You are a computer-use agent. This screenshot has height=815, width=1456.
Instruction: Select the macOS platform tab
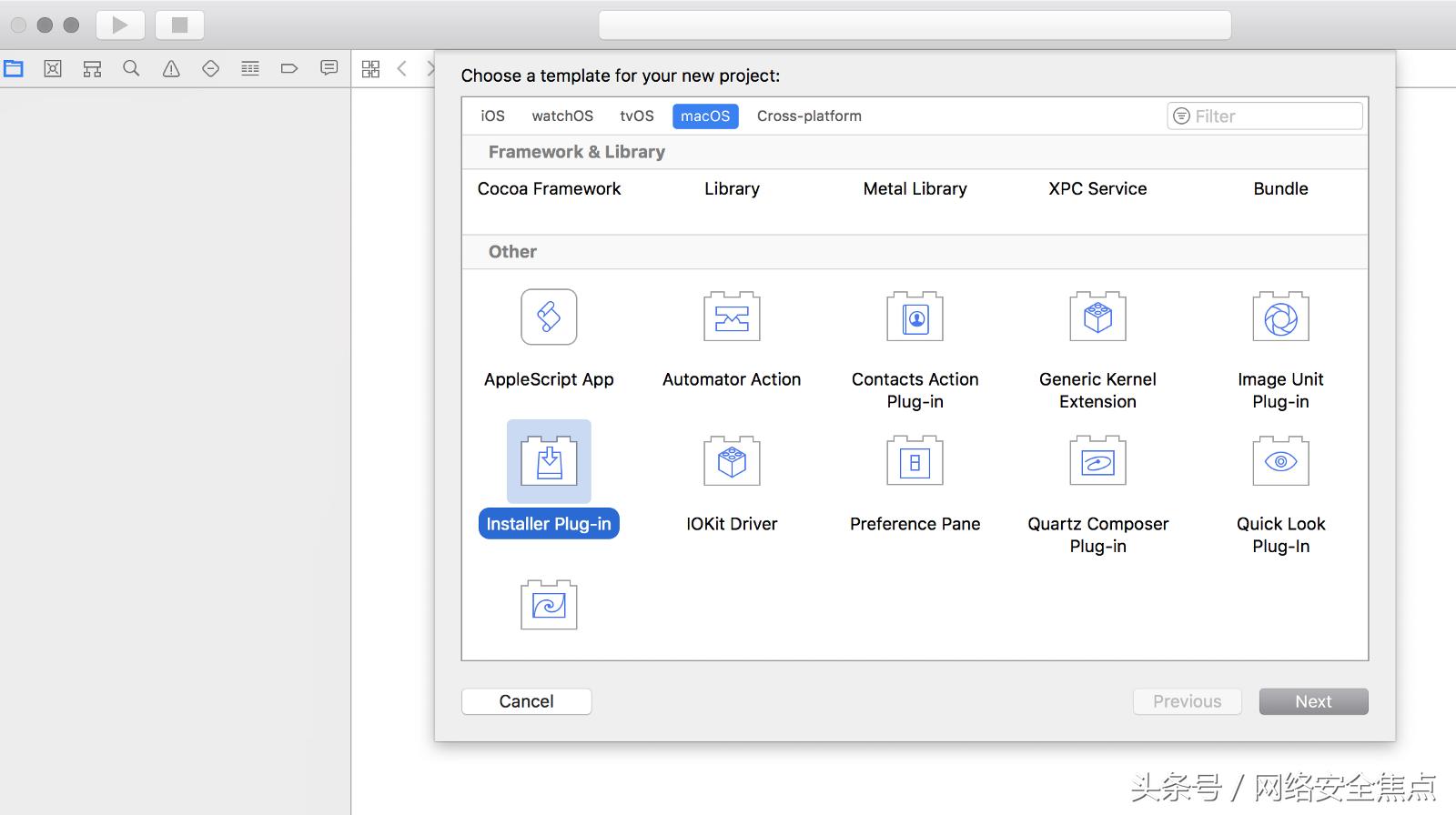pyautogui.click(x=705, y=116)
